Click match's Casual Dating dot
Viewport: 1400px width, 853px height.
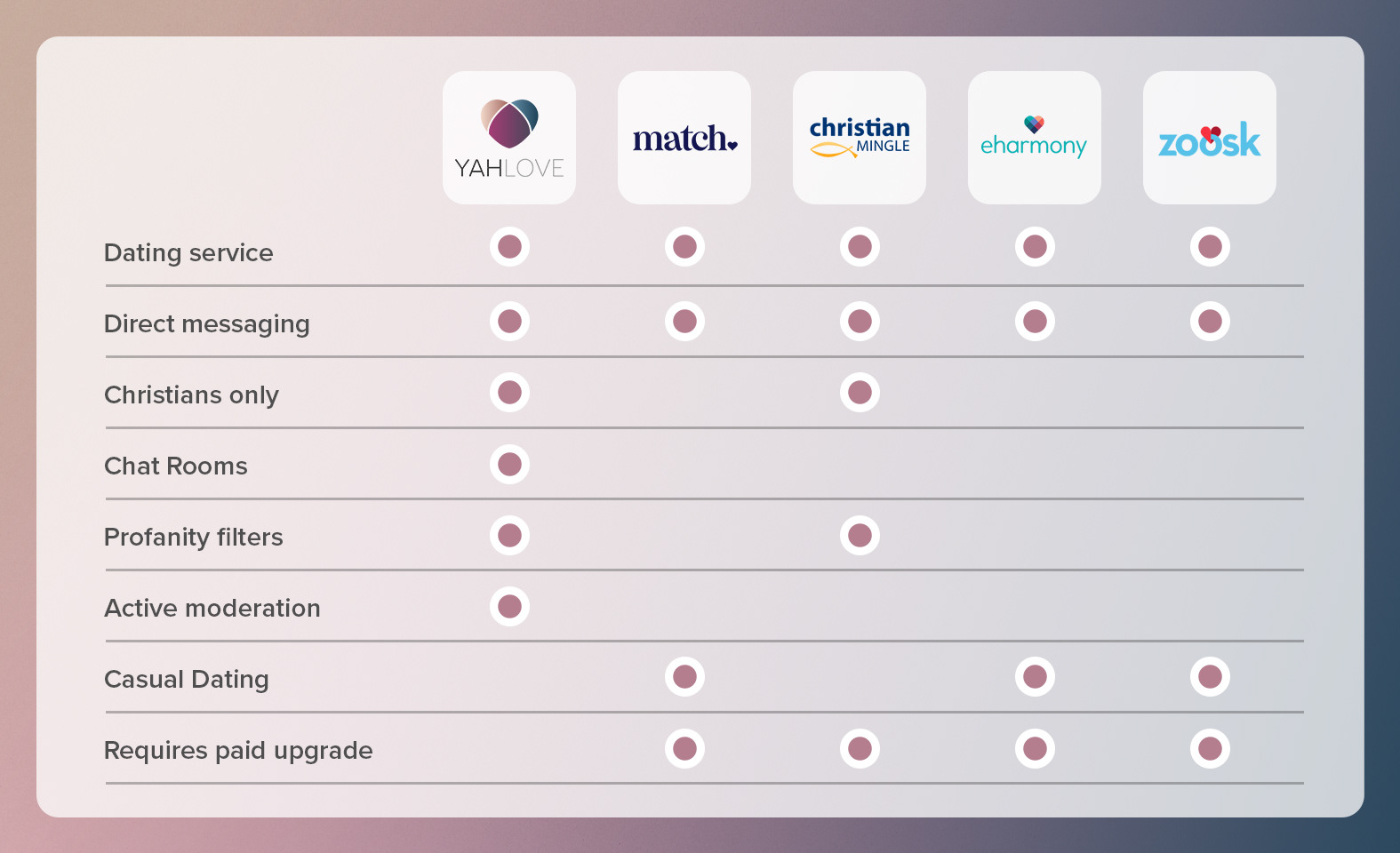click(684, 677)
